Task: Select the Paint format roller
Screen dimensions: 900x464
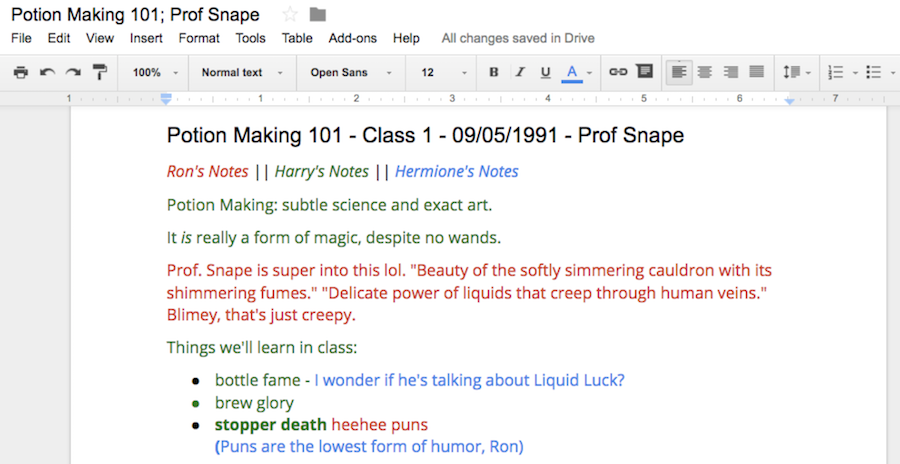Action: (x=100, y=72)
